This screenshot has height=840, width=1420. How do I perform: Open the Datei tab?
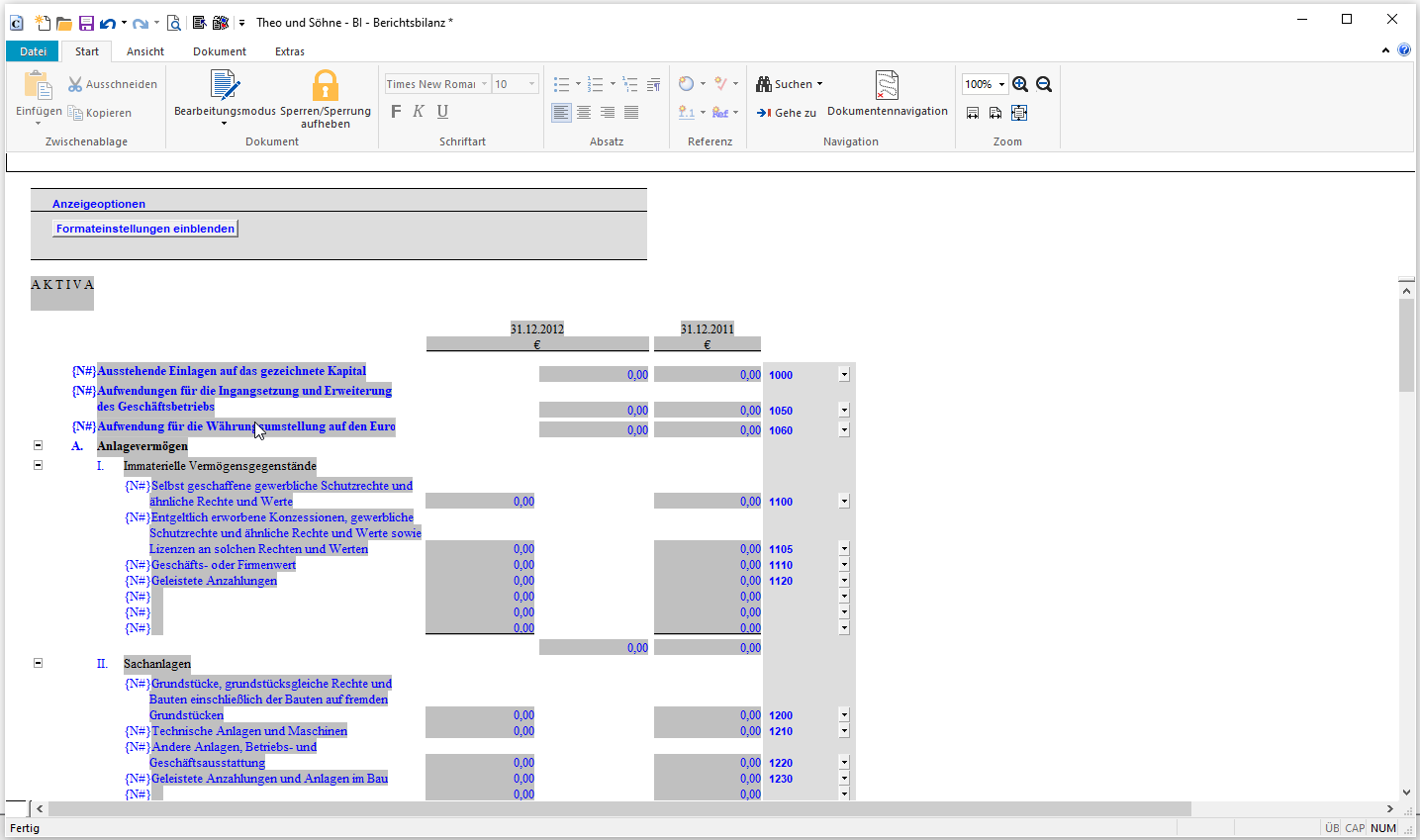tap(33, 51)
